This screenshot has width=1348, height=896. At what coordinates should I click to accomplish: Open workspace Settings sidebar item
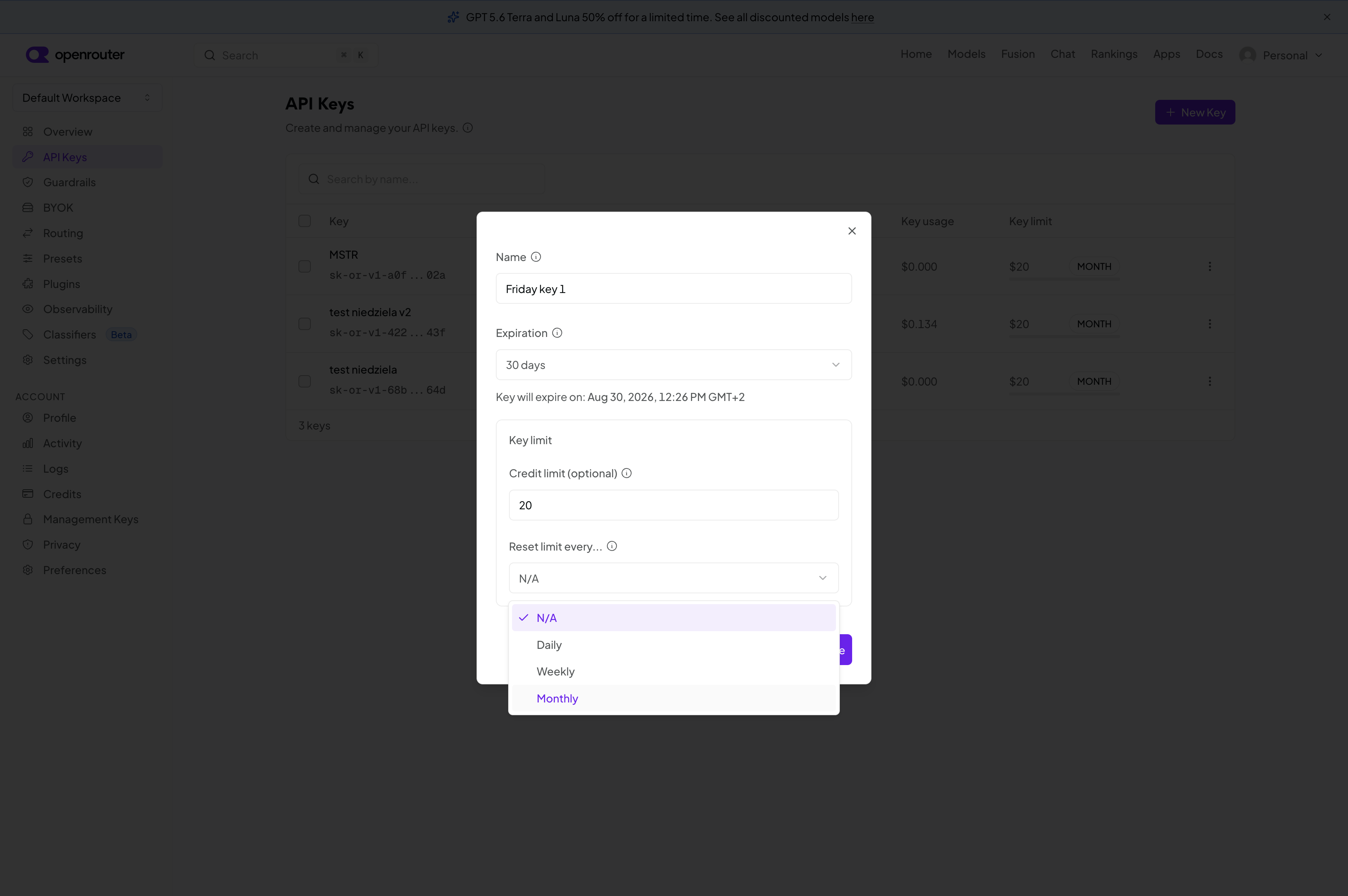[88, 360]
